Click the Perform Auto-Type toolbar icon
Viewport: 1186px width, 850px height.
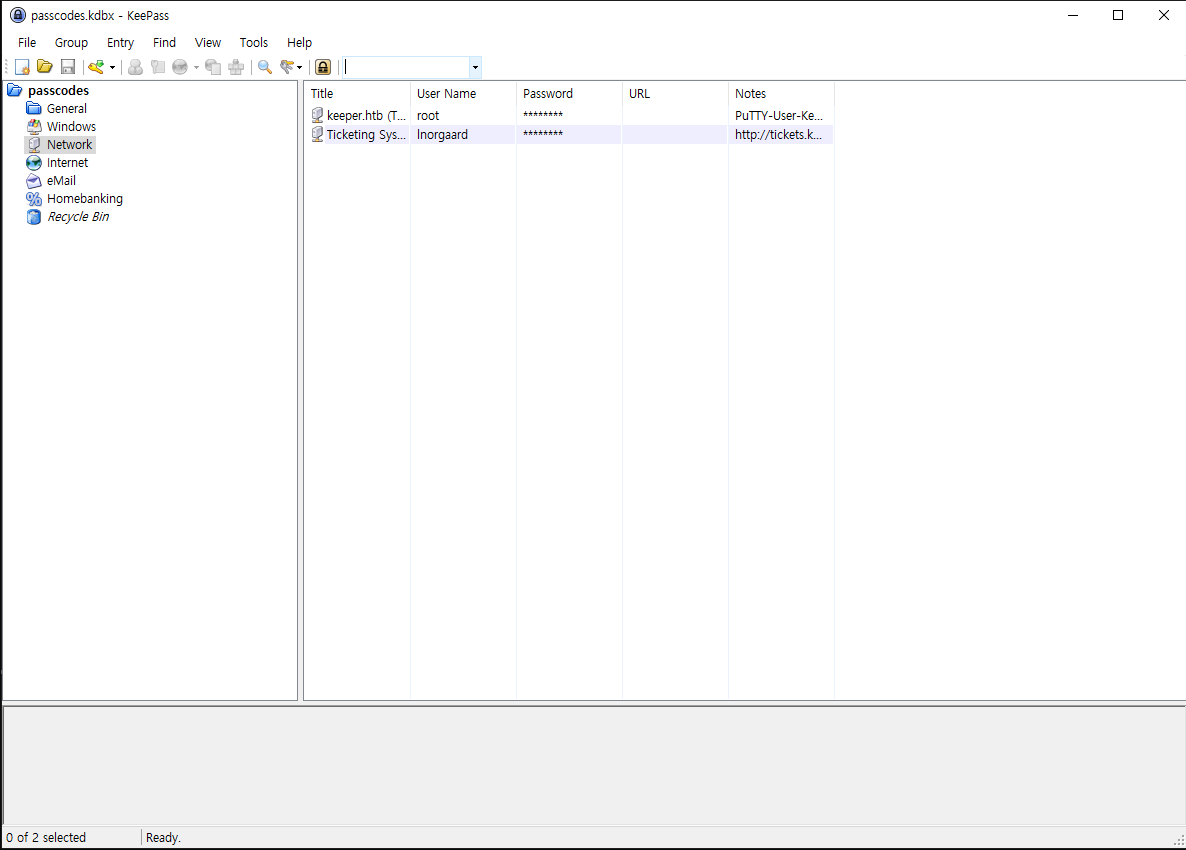point(236,67)
